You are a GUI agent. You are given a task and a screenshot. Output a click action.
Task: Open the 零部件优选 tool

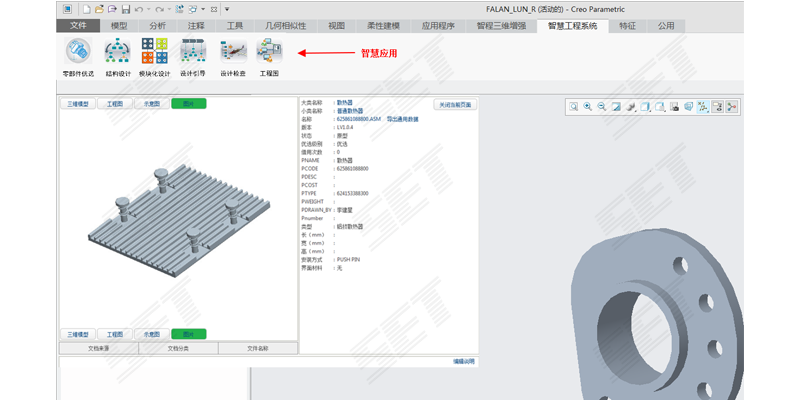[78, 57]
